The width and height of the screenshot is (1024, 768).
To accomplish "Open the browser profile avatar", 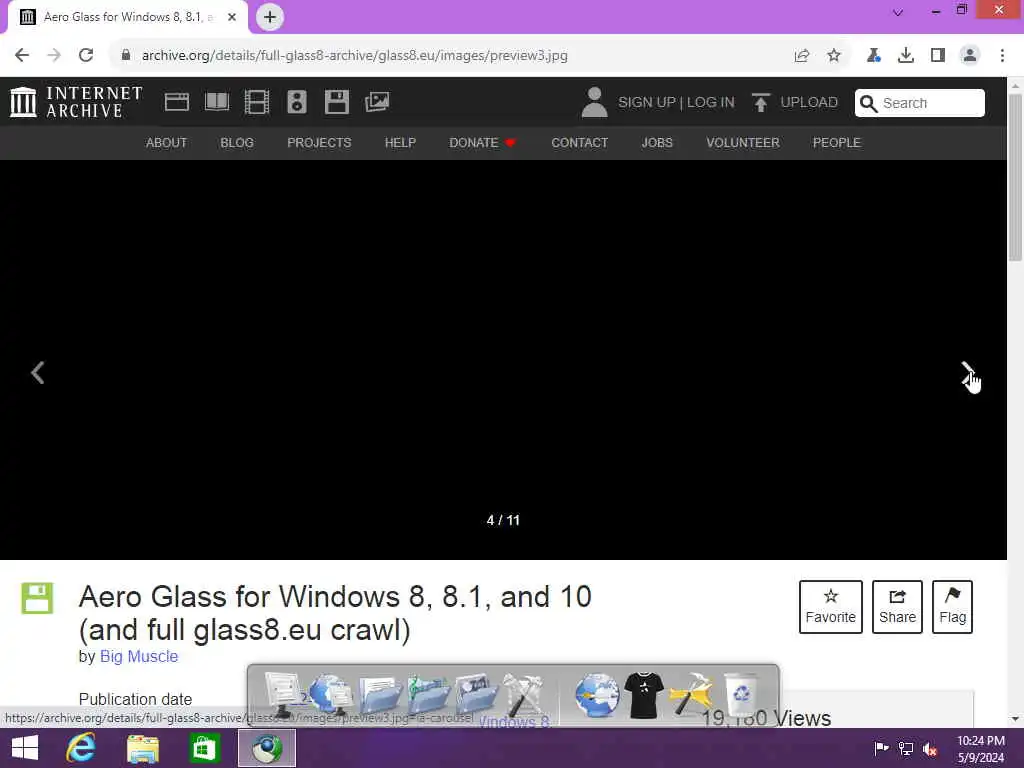I will coord(970,56).
